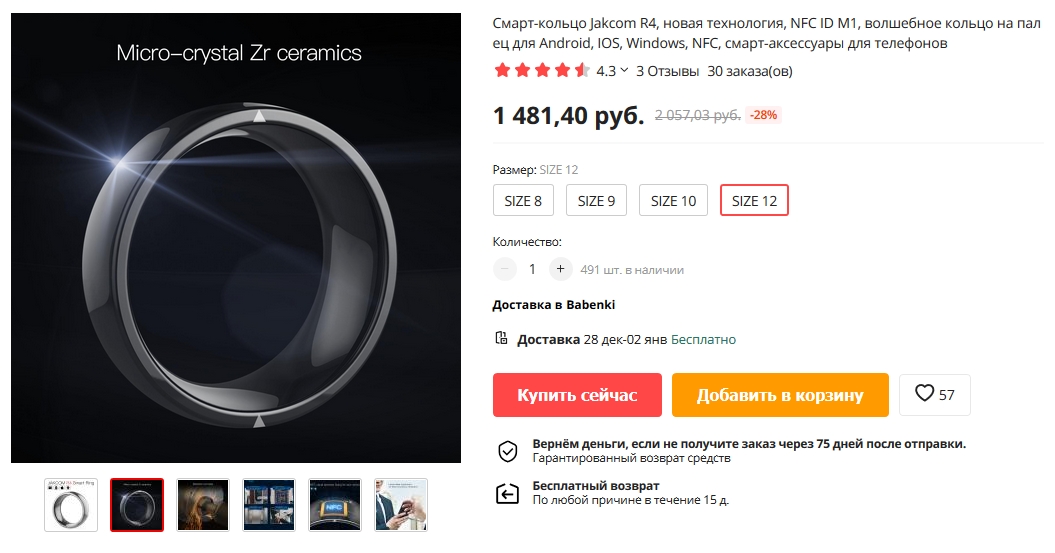
Task: Click Добавить в корзину button
Action: coord(780,395)
